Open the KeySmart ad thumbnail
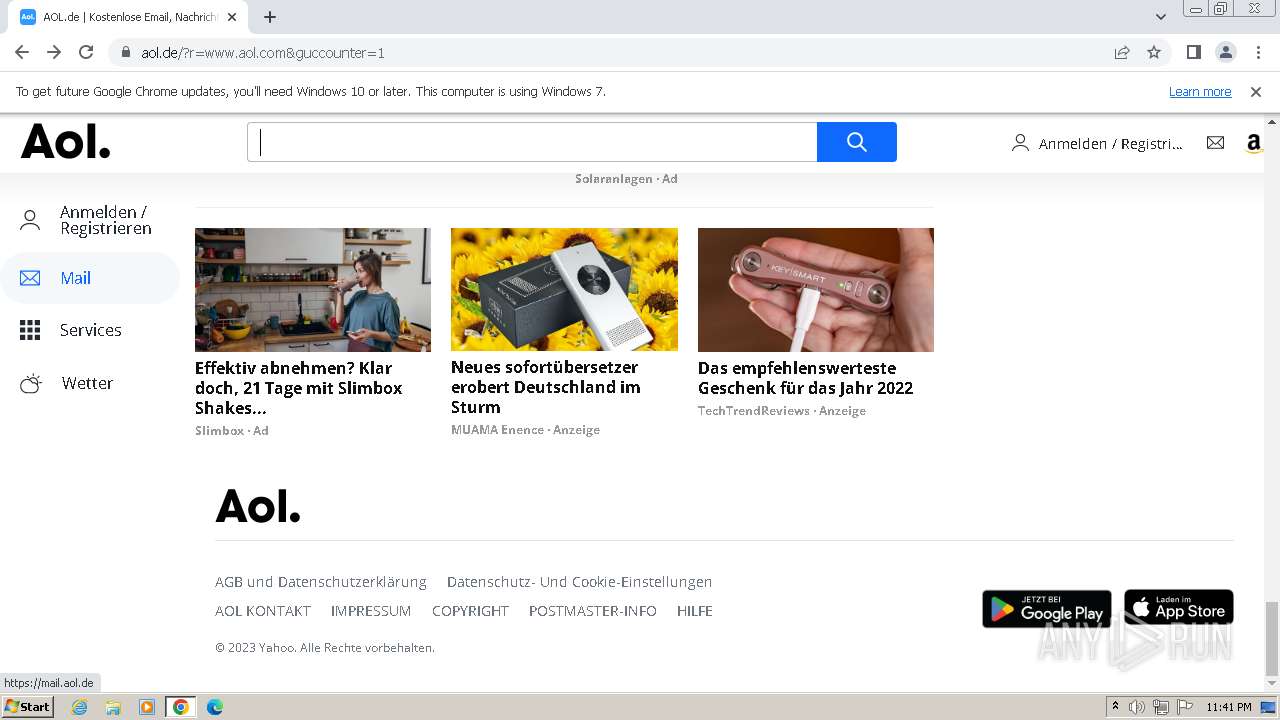This screenshot has width=1280, height=720. pos(816,290)
